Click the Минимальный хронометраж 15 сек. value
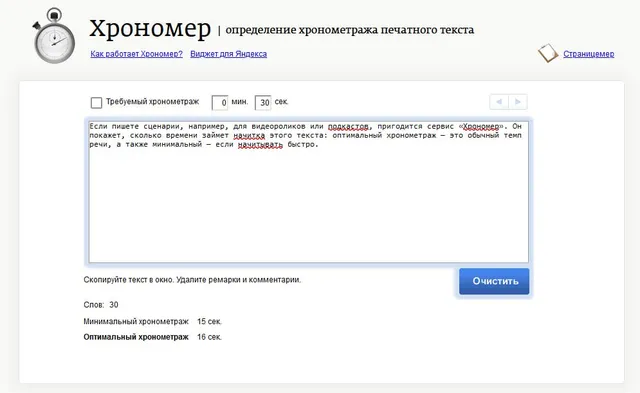Screen dimensions: 640x393 click(209, 322)
